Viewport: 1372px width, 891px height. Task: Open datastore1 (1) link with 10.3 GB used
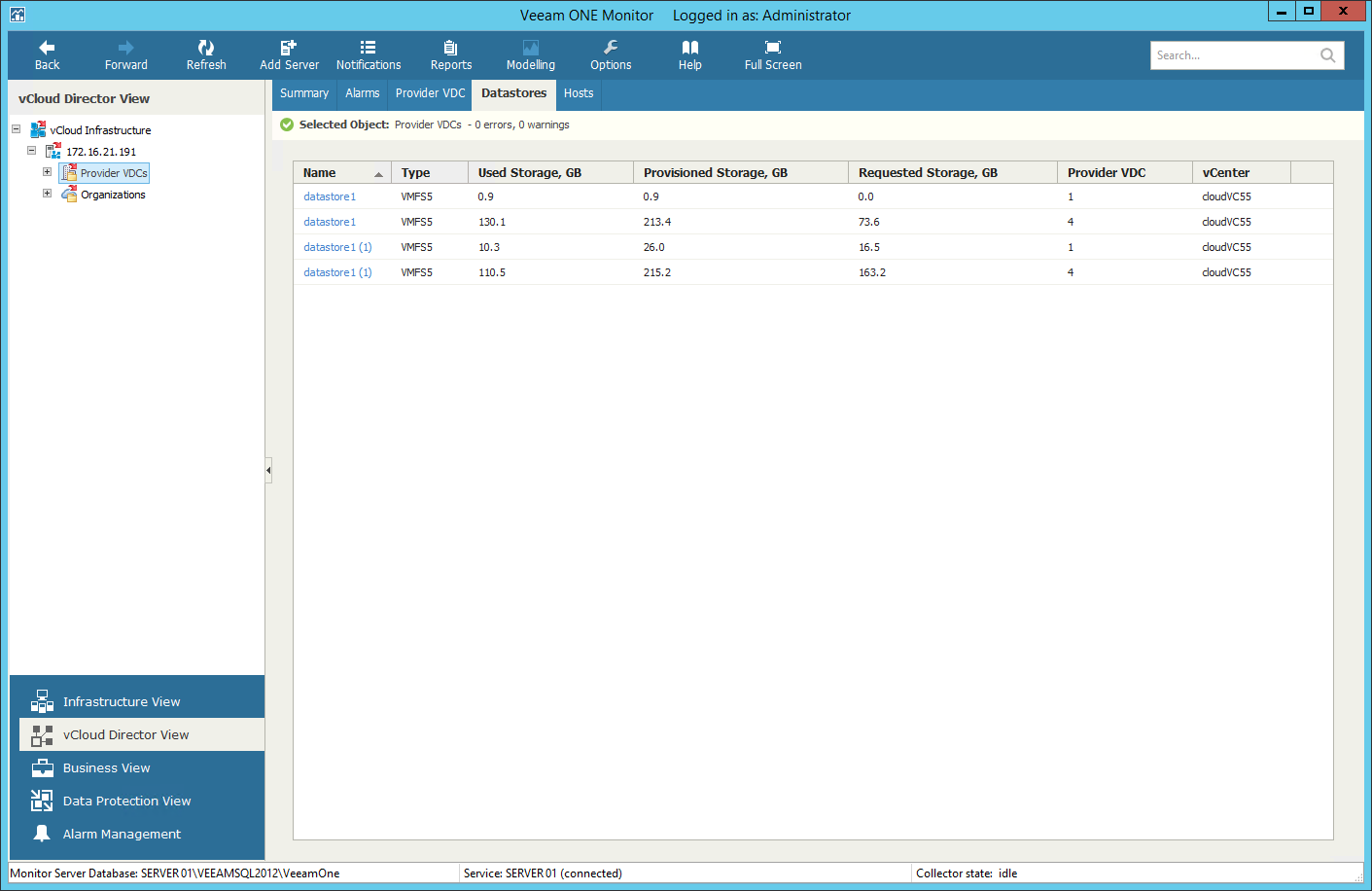337,247
